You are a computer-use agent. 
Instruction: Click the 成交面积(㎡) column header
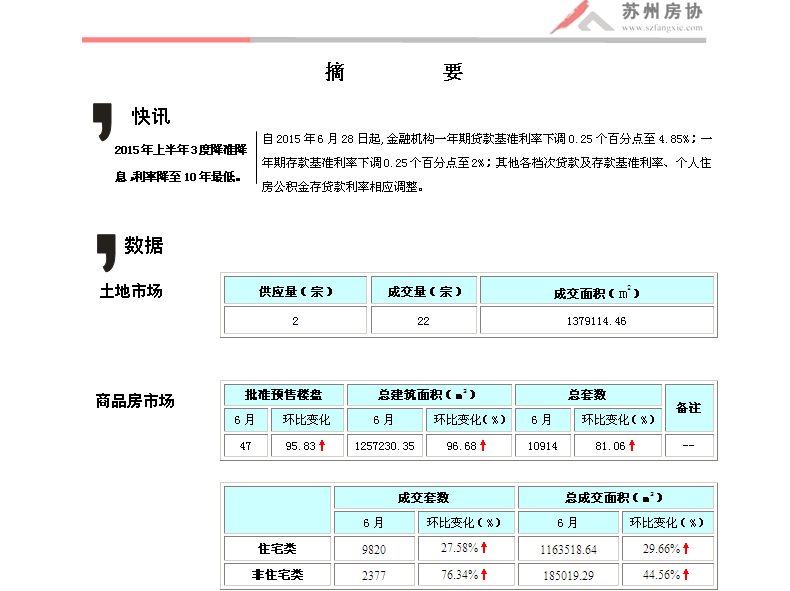[x=597, y=291]
